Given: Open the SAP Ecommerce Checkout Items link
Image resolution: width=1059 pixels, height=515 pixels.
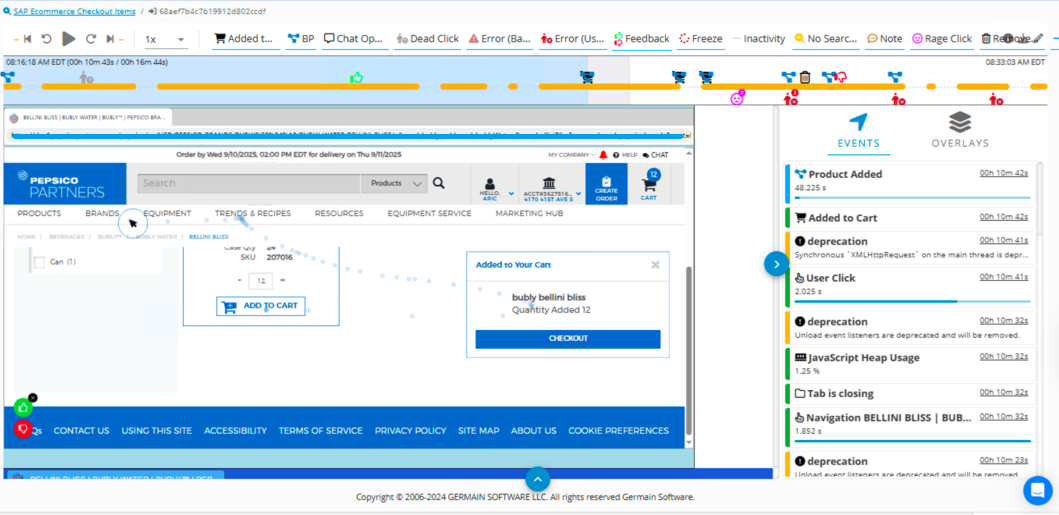Looking at the screenshot, I should pos(74,11).
